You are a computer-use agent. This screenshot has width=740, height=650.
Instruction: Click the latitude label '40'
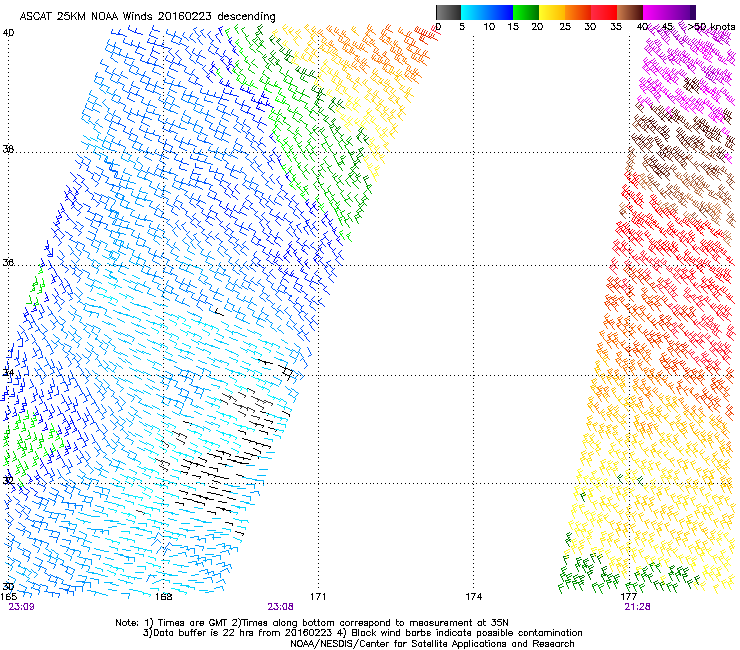pos(8,33)
